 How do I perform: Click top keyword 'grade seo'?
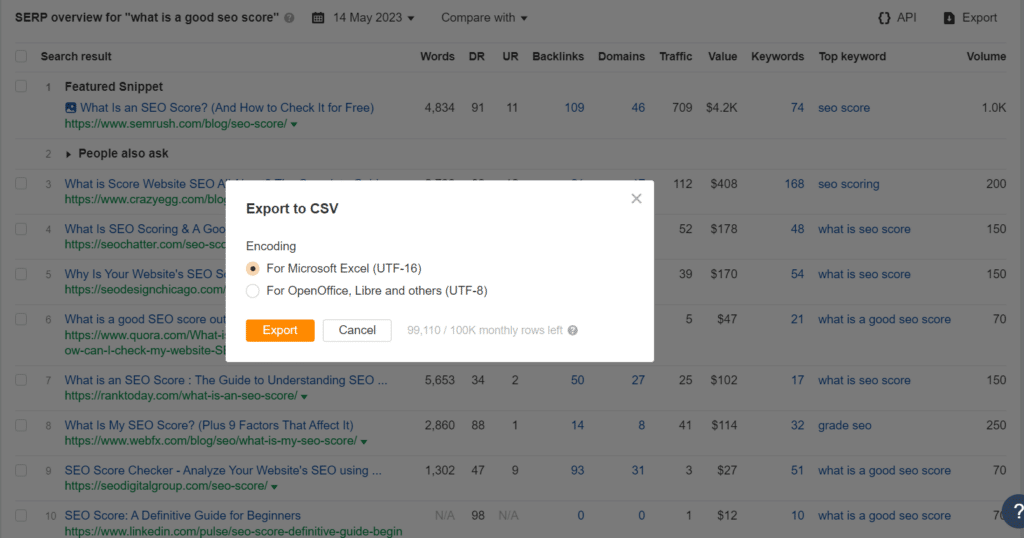coord(844,426)
